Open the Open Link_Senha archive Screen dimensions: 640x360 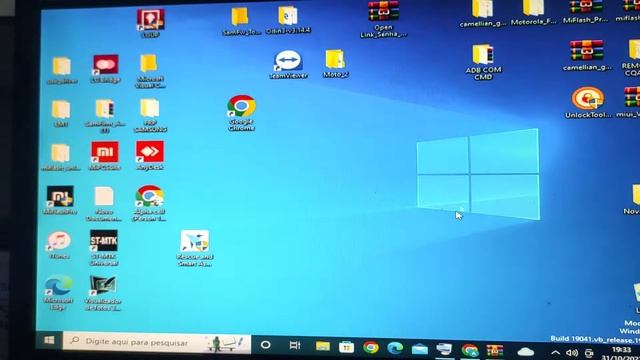tap(383, 19)
